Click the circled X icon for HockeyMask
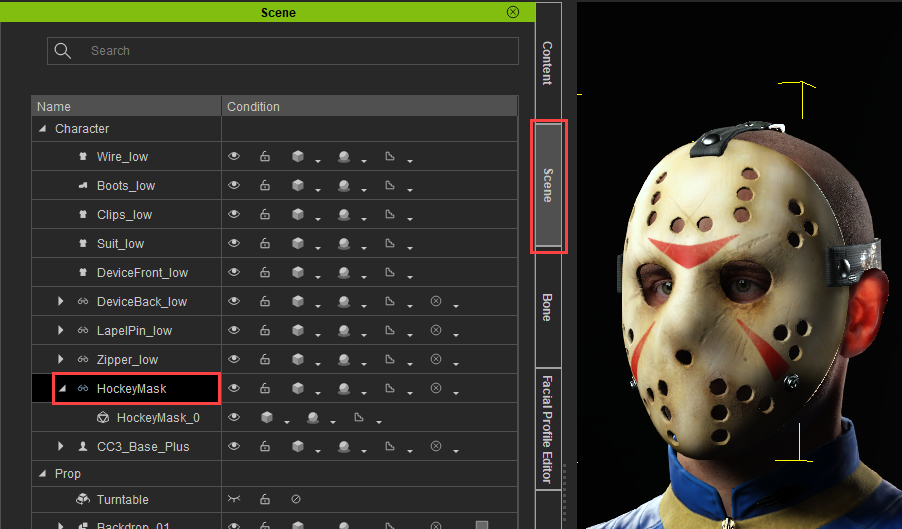 (436, 389)
